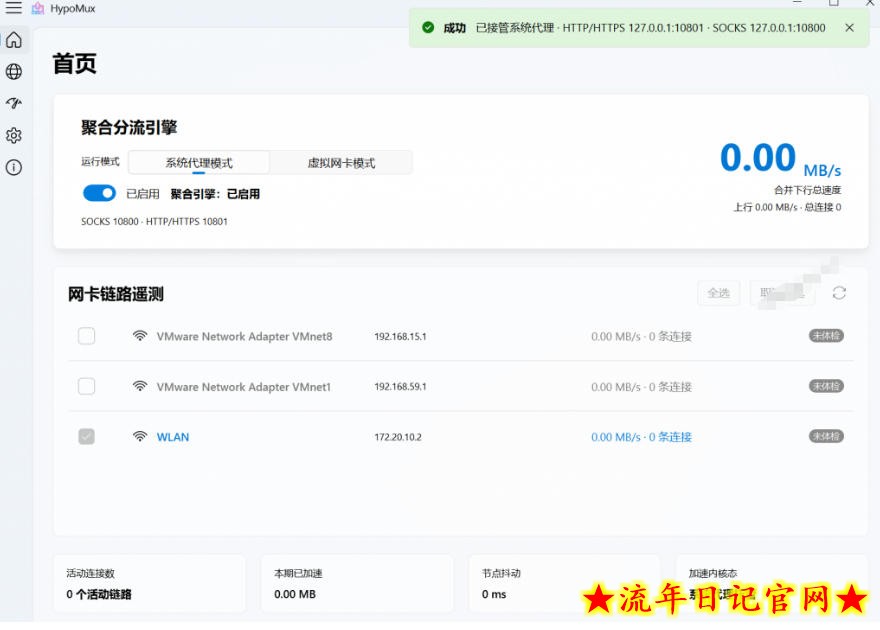Click the 网卡链路遥测 heading
Image resolution: width=880 pixels, height=630 pixels.
(116, 294)
